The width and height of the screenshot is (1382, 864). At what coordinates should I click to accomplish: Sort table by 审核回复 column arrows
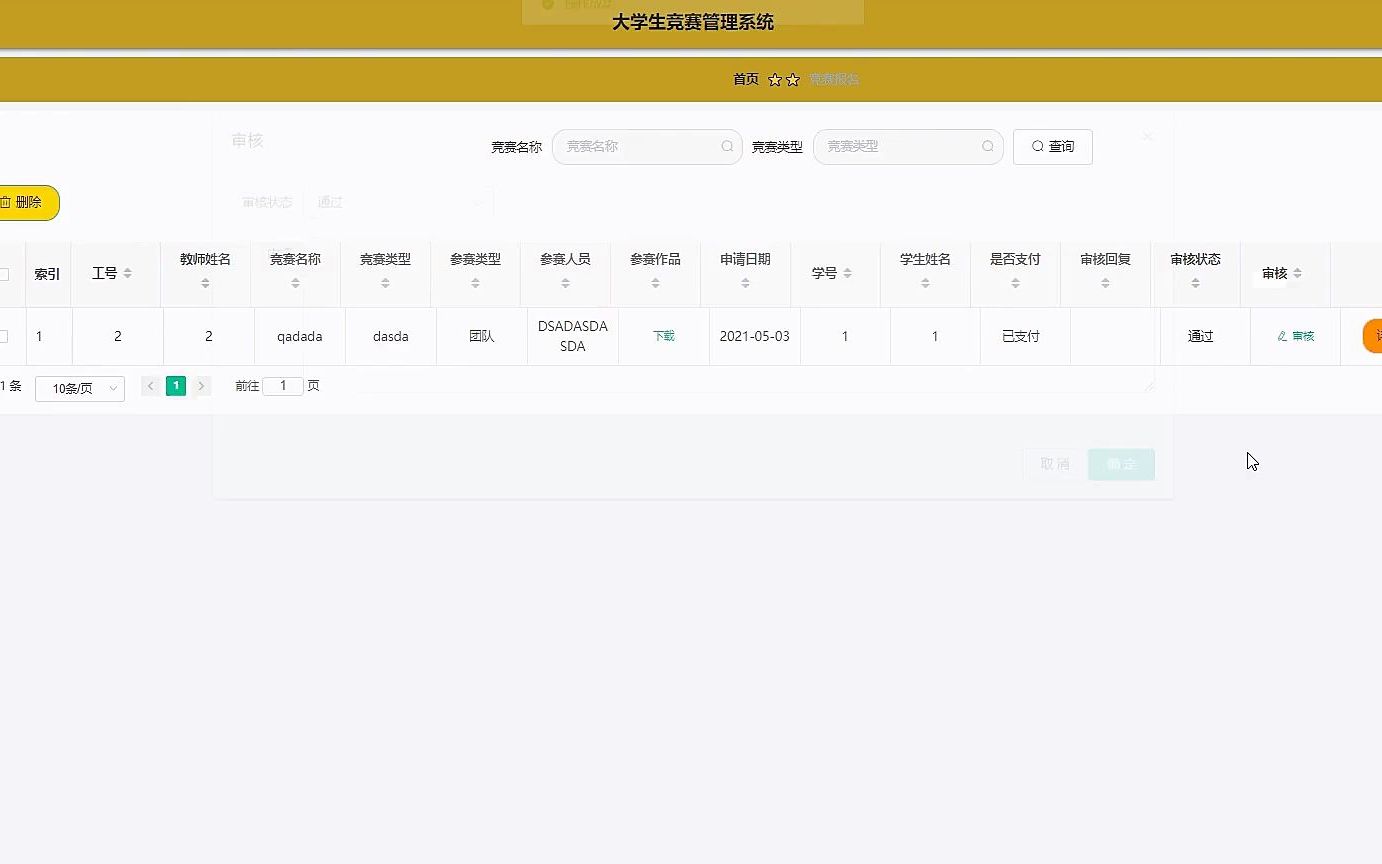click(1105, 283)
